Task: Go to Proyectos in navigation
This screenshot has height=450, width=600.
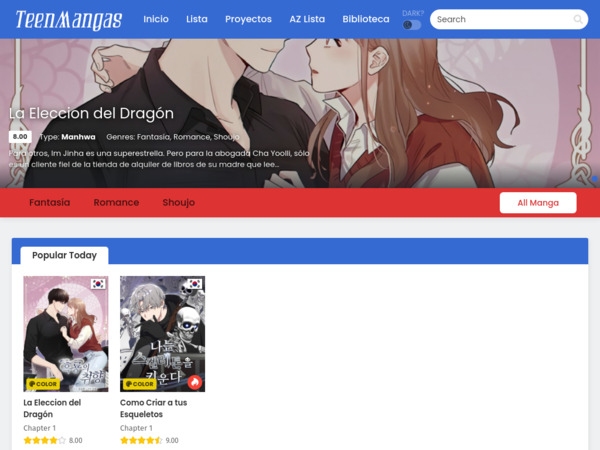Action: pos(248,19)
